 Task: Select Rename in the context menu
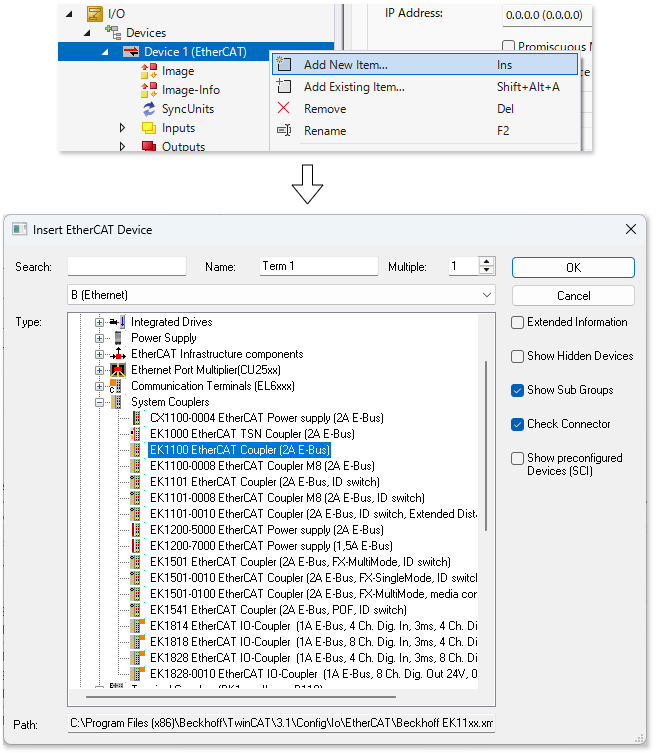click(325, 131)
